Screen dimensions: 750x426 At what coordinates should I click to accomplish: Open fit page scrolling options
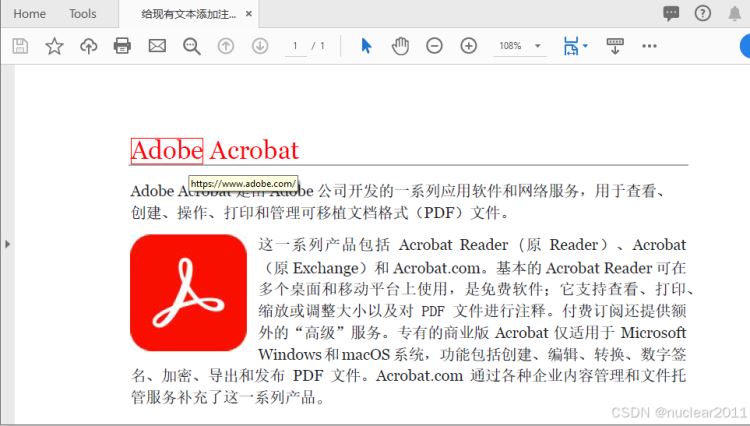pos(575,46)
